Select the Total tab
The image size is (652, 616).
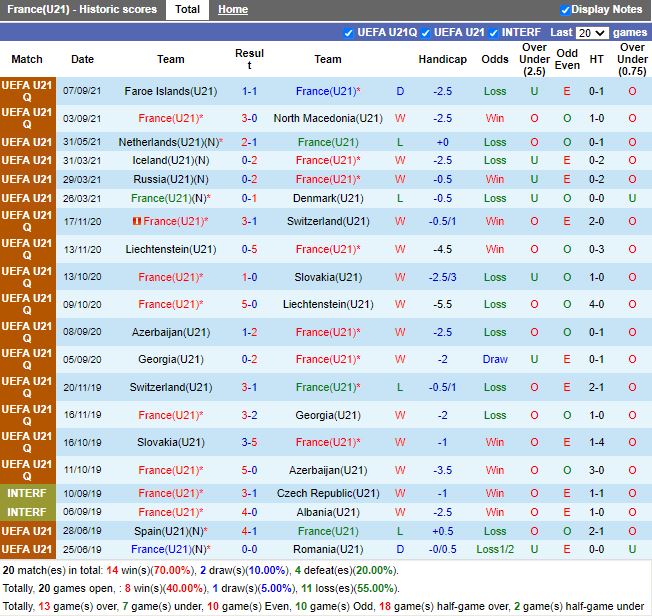click(187, 10)
